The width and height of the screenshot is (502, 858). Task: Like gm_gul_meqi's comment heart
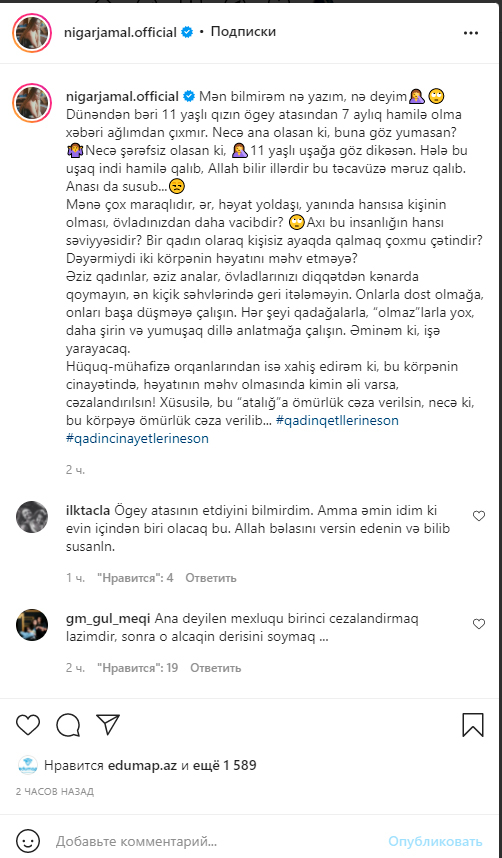tap(479, 624)
